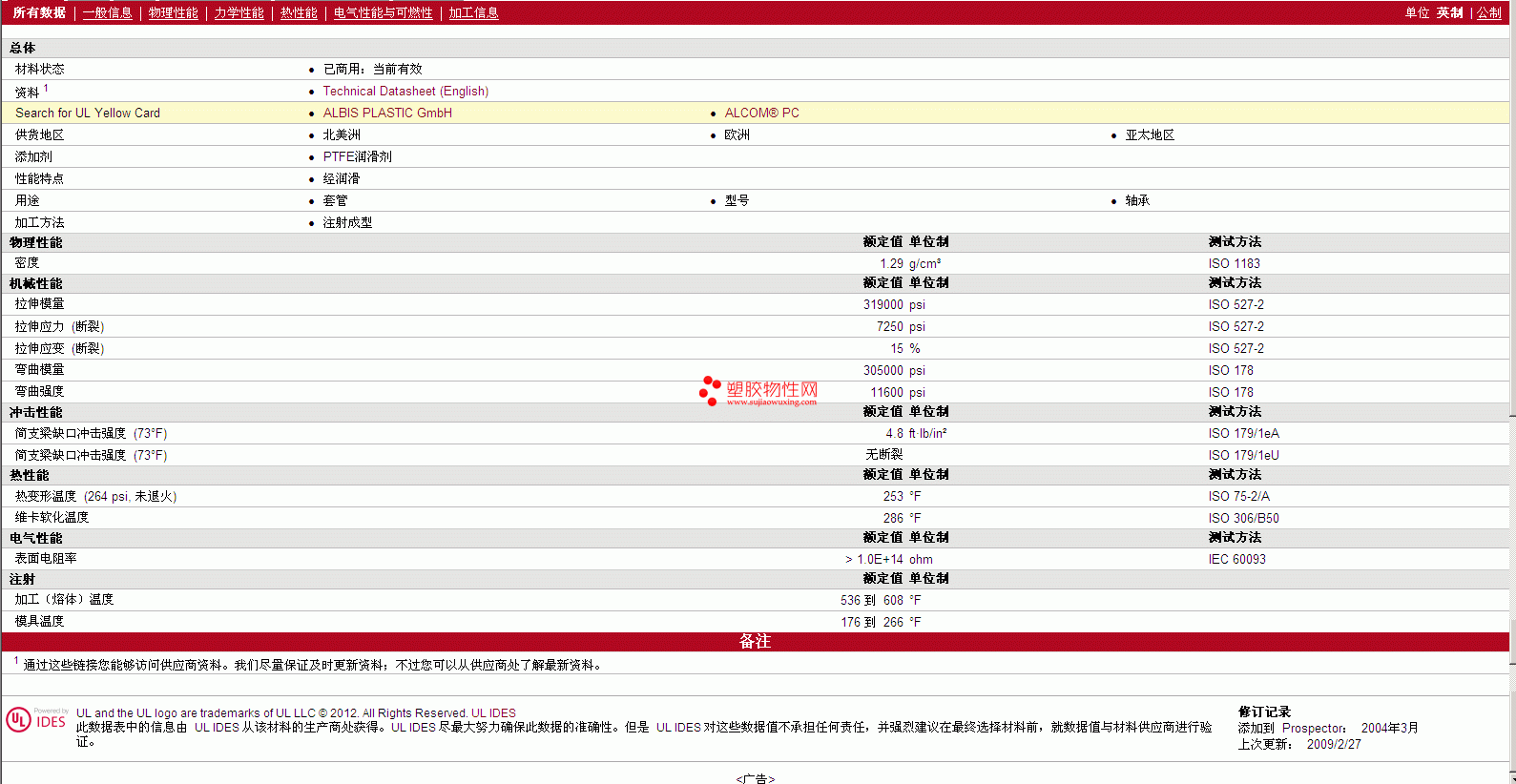Image resolution: width=1516 pixels, height=784 pixels.
Task: Click the 亚太地区 availability entry
Action: 1151,135
